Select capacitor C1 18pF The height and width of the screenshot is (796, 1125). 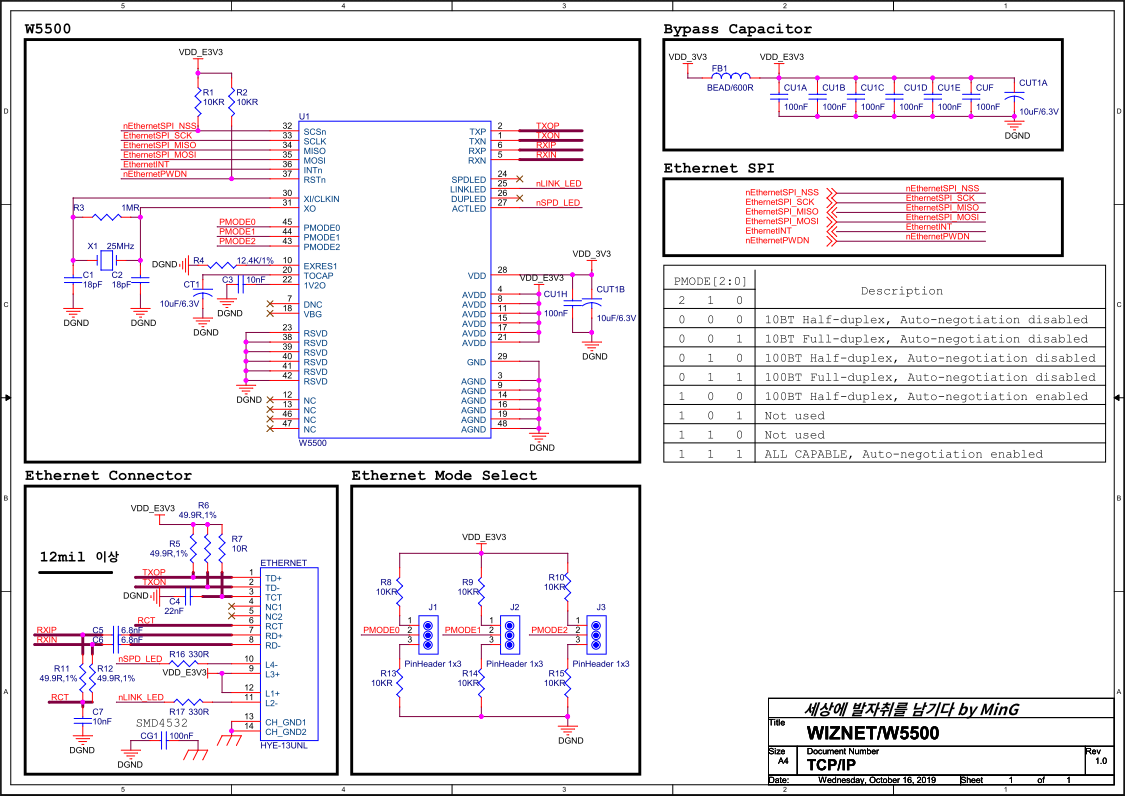click(72, 280)
